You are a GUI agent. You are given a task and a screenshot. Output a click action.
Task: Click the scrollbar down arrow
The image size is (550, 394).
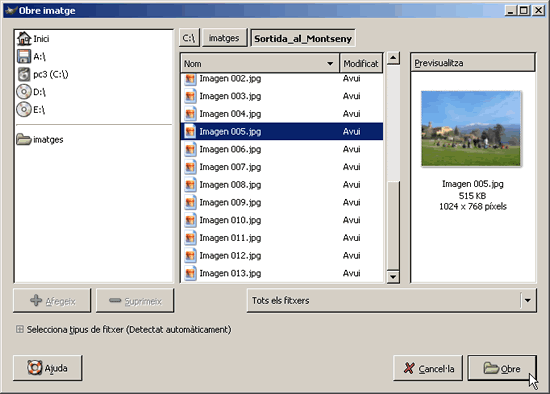pyautogui.click(x=393, y=277)
